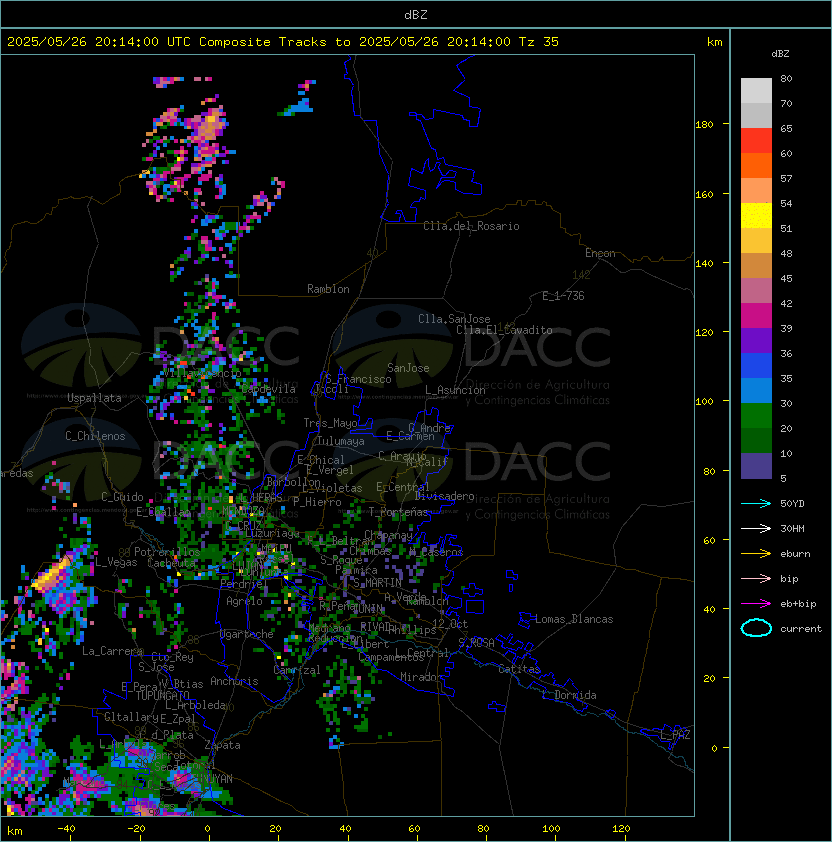
Task: Click the '-20' tick on the bottom axis
Action: tap(136, 829)
